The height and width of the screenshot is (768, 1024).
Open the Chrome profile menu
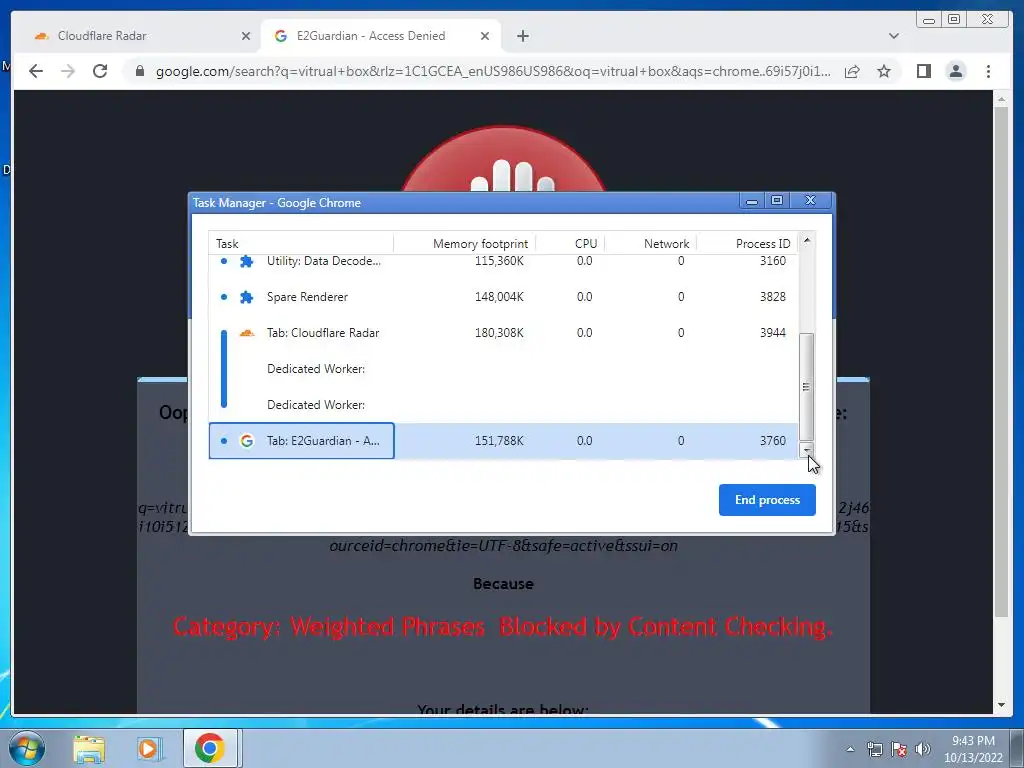point(955,71)
